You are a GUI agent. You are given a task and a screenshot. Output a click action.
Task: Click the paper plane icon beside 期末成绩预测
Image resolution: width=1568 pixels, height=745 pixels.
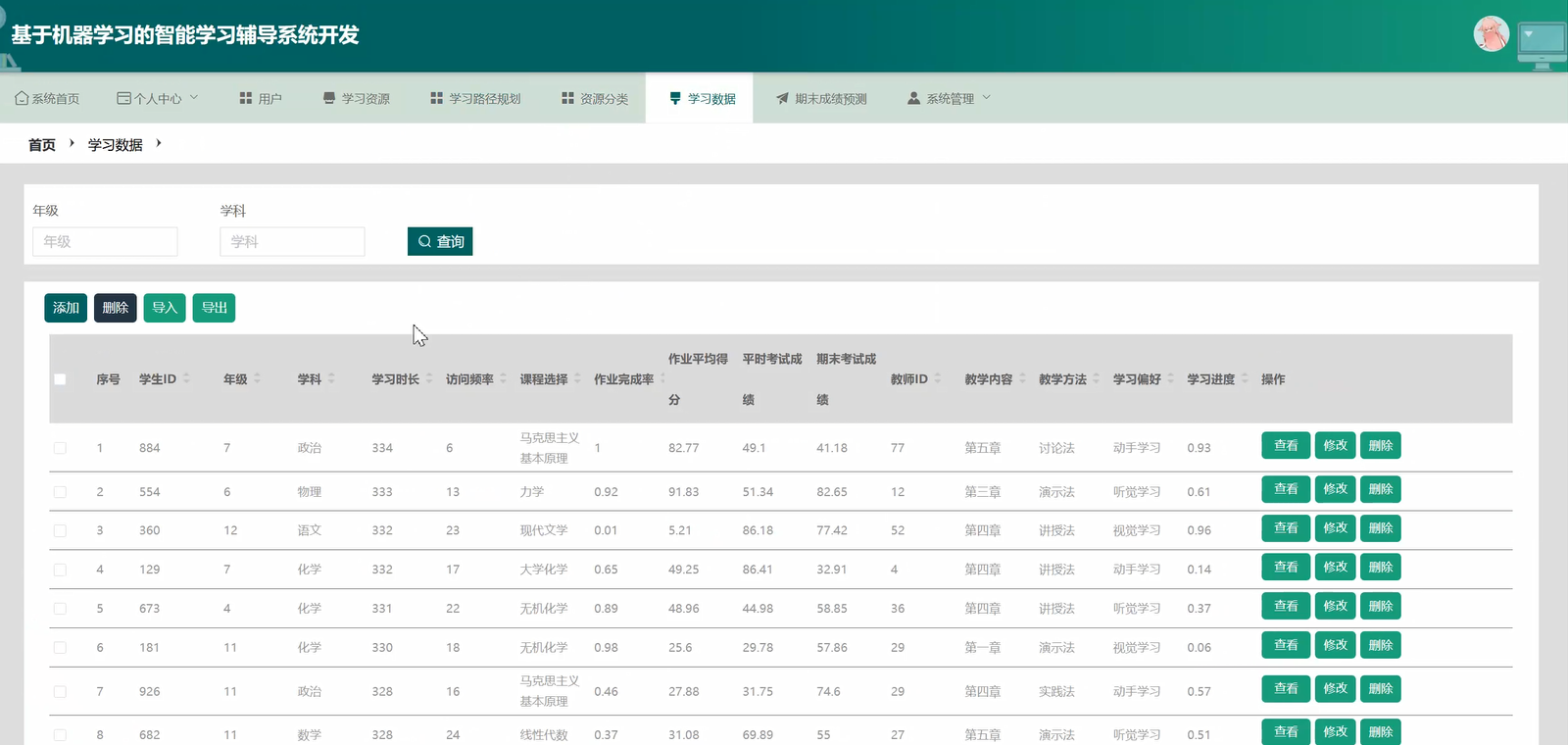782,98
